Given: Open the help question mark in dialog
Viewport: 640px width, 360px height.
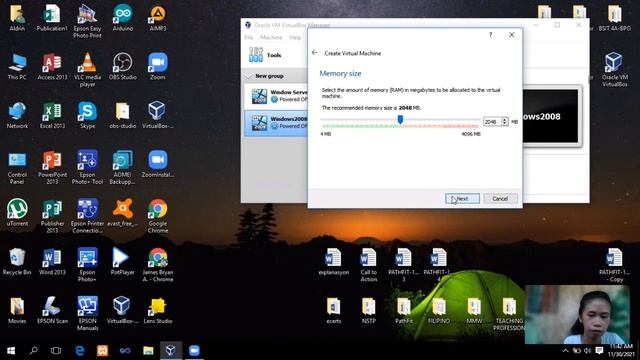Looking at the screenshot, I should [x=491, y=35].
